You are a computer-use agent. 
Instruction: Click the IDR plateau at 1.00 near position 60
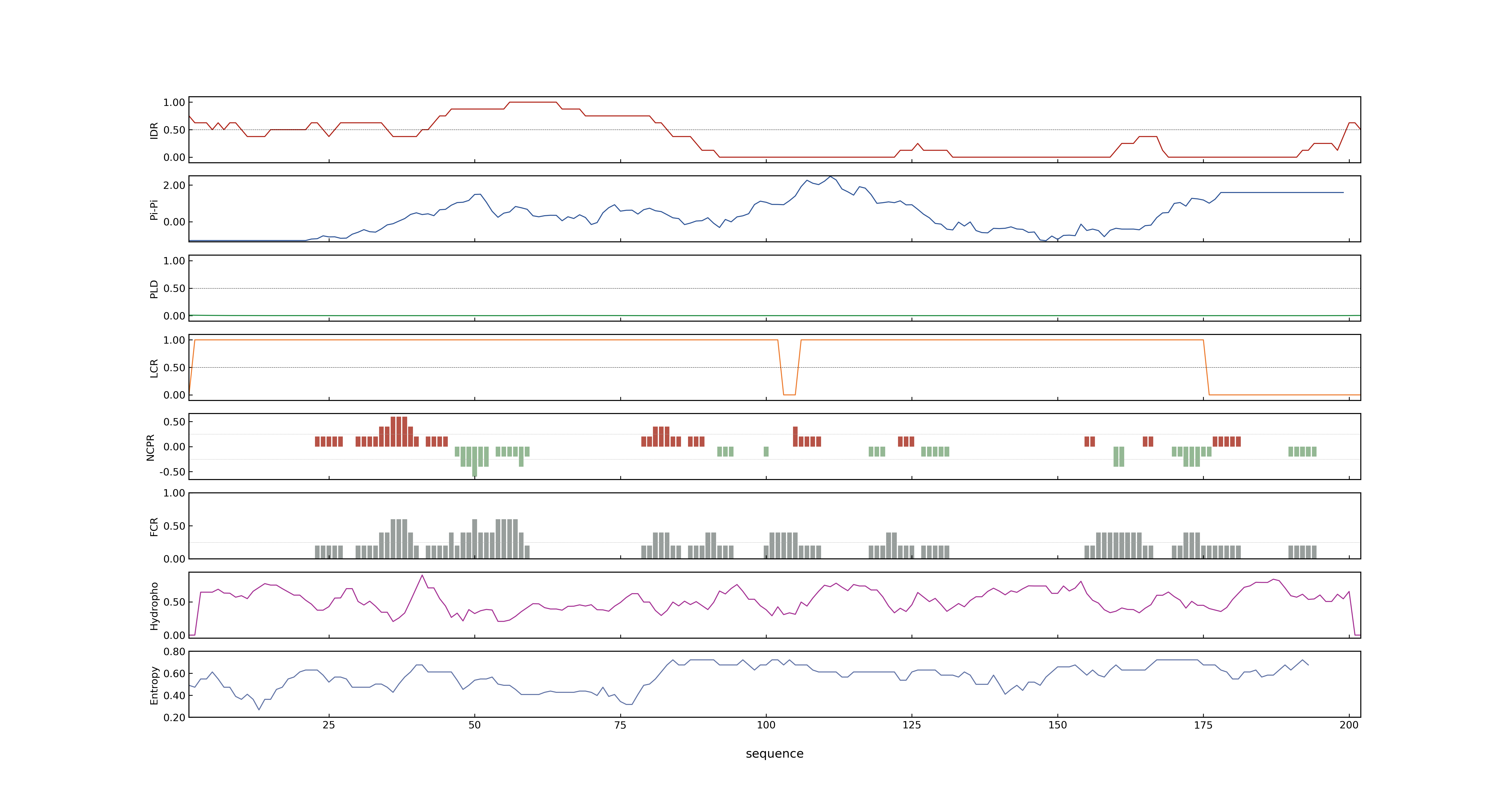(x=533, y=102)
